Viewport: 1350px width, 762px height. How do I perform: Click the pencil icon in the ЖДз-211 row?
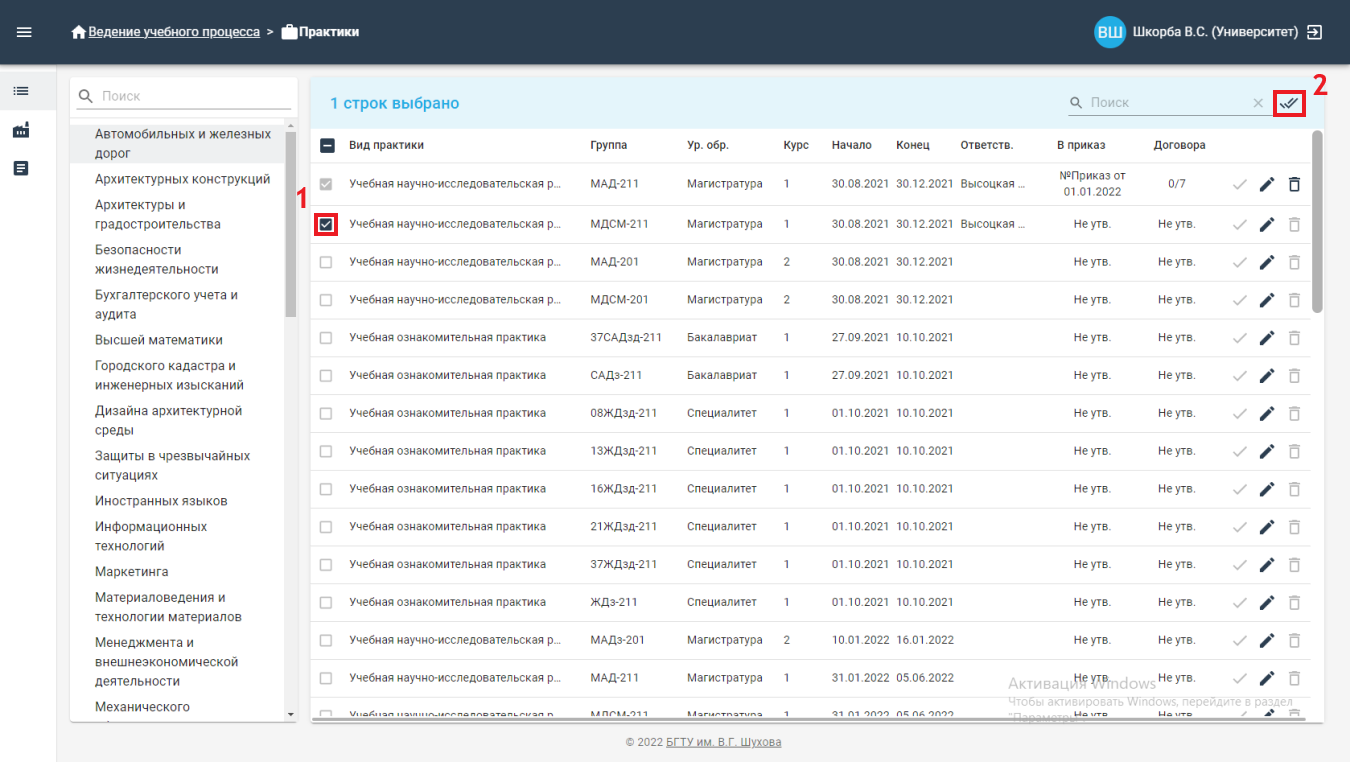[1267, 603]
